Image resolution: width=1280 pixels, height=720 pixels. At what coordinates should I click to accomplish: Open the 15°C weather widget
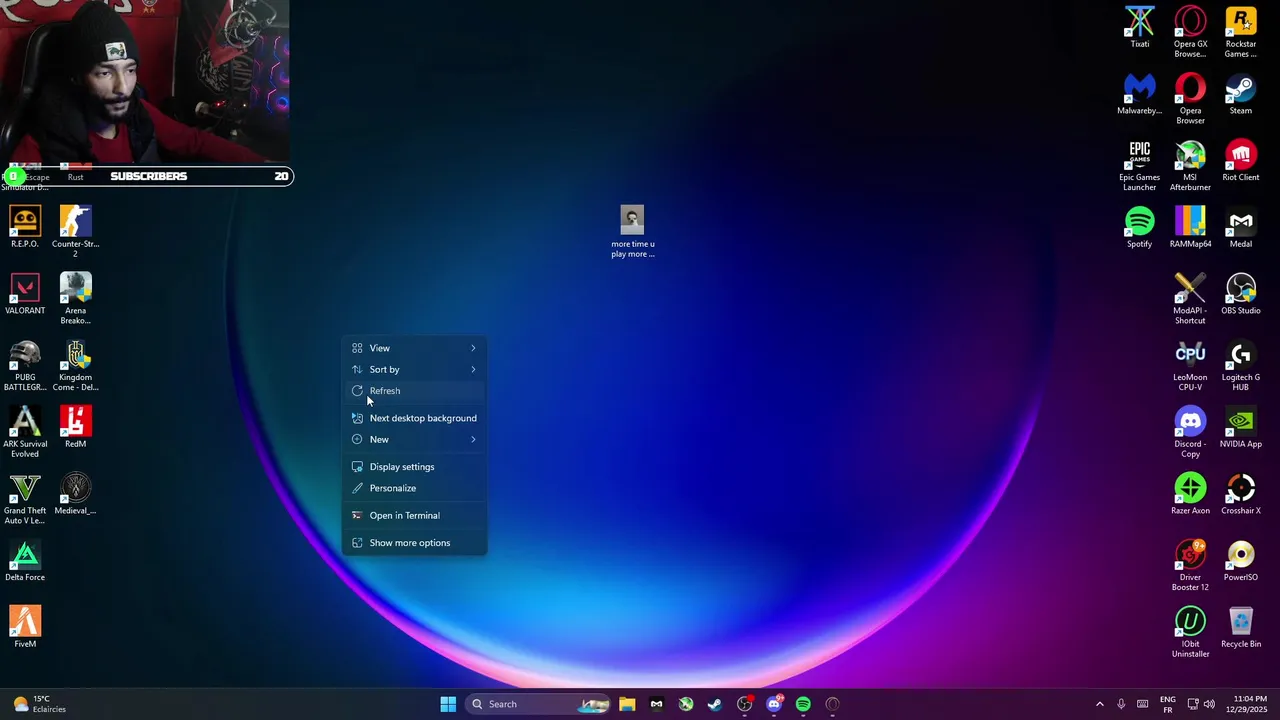coord(40,704)
